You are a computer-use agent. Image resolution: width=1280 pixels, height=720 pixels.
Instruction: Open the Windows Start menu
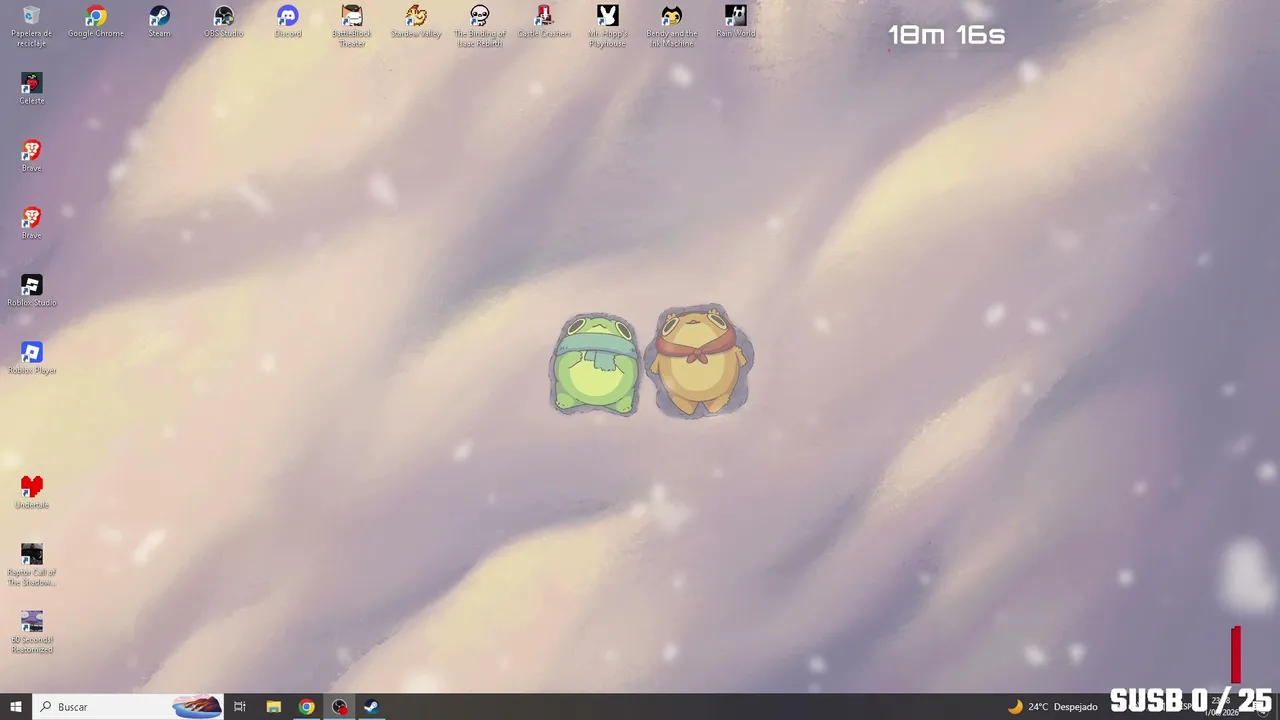(x=16, y=707)
